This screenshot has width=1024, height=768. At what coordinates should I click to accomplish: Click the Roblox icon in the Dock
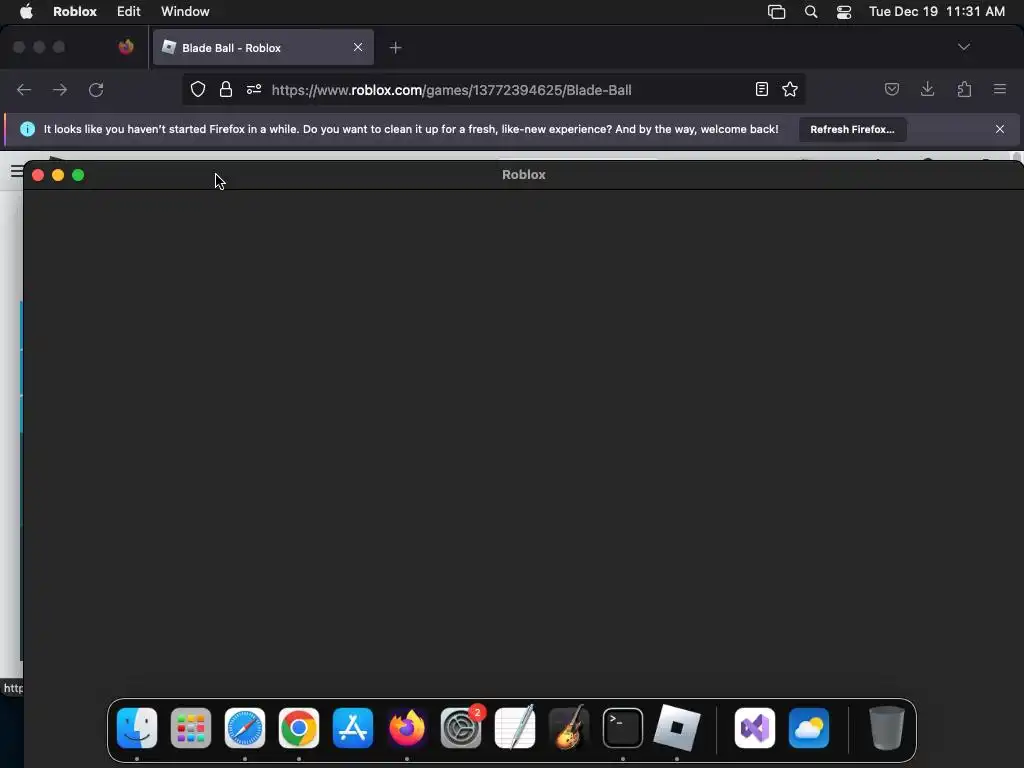(x=677, y=728)
